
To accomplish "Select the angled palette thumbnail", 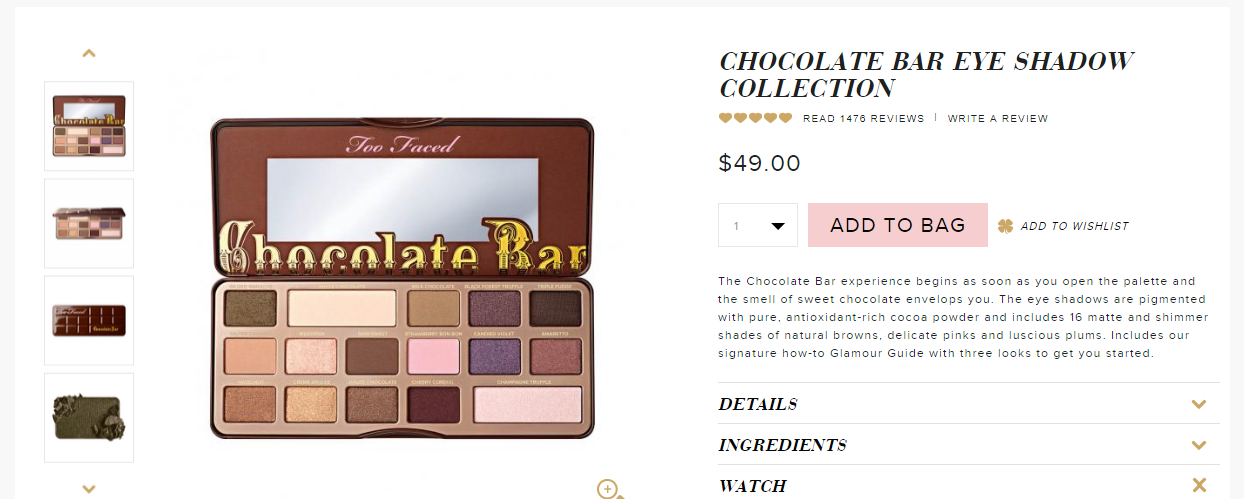I will (x=89, y=223).
